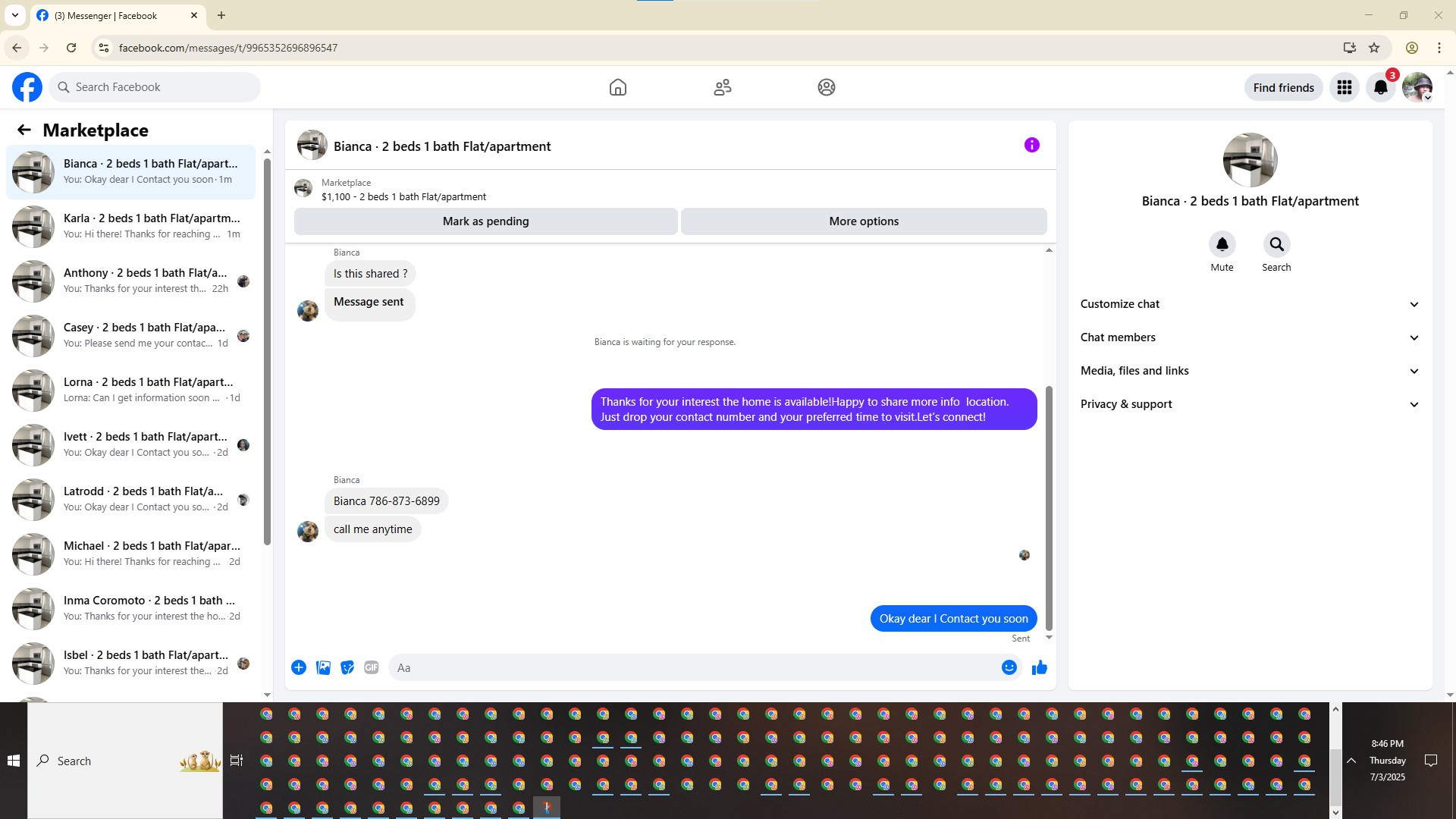Open the notifications bell
Image resolution: width=1456 pixels, height=819 pixels.
tap(1380, 87)
